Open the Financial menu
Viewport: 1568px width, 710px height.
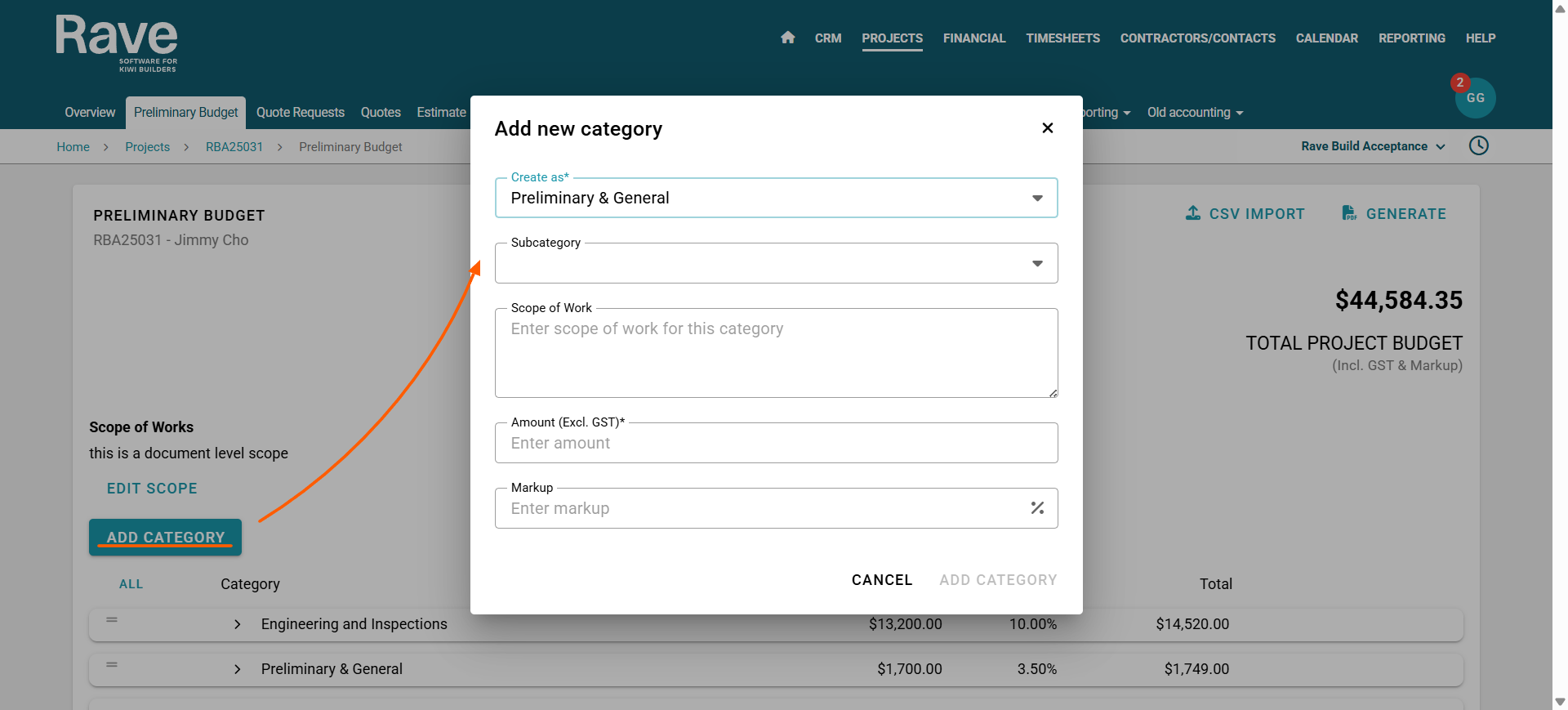click(x=973, y=38)
